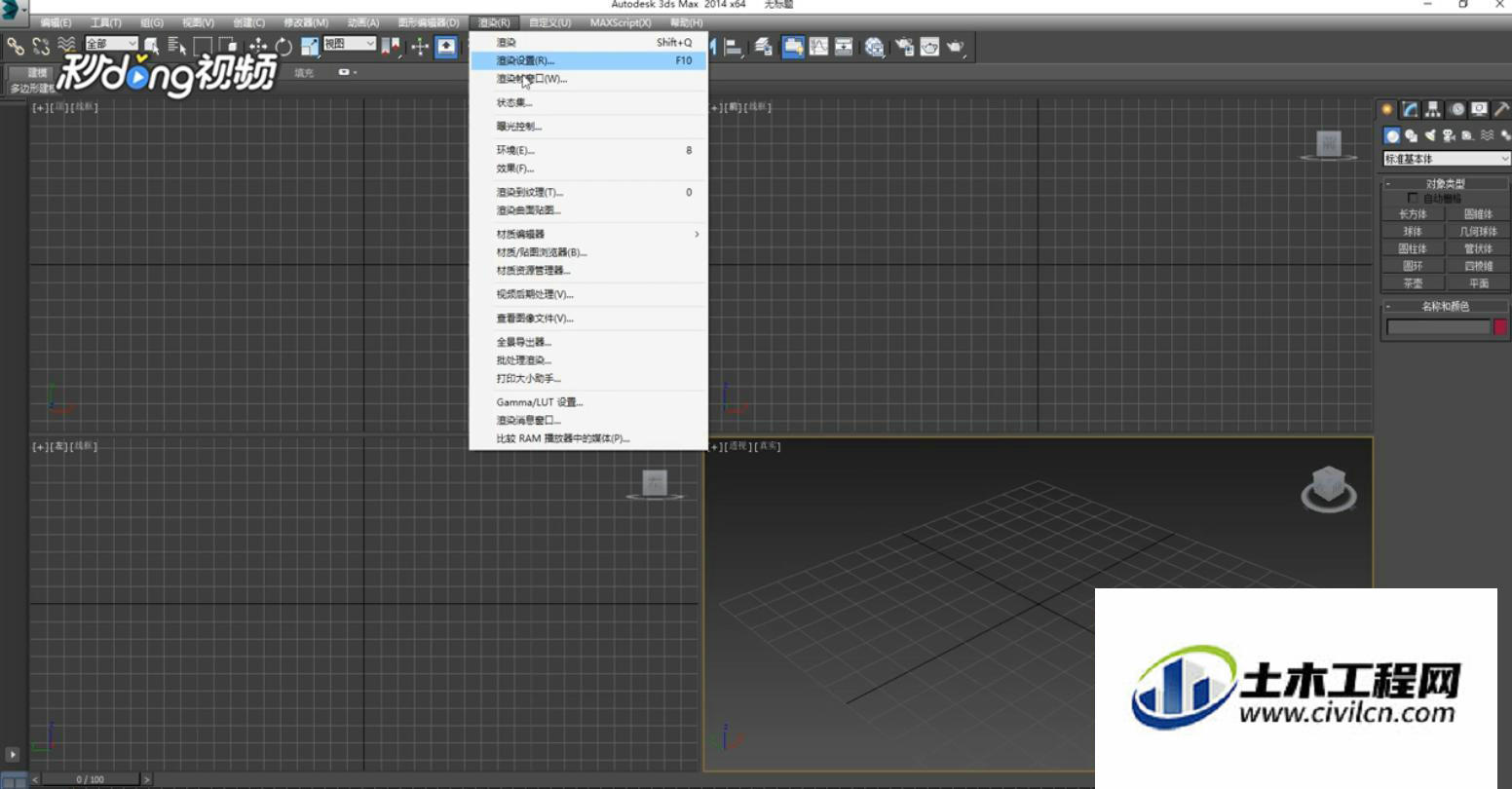
Task: Switch to the Modify panel tab
Action: pos(1410,109)
